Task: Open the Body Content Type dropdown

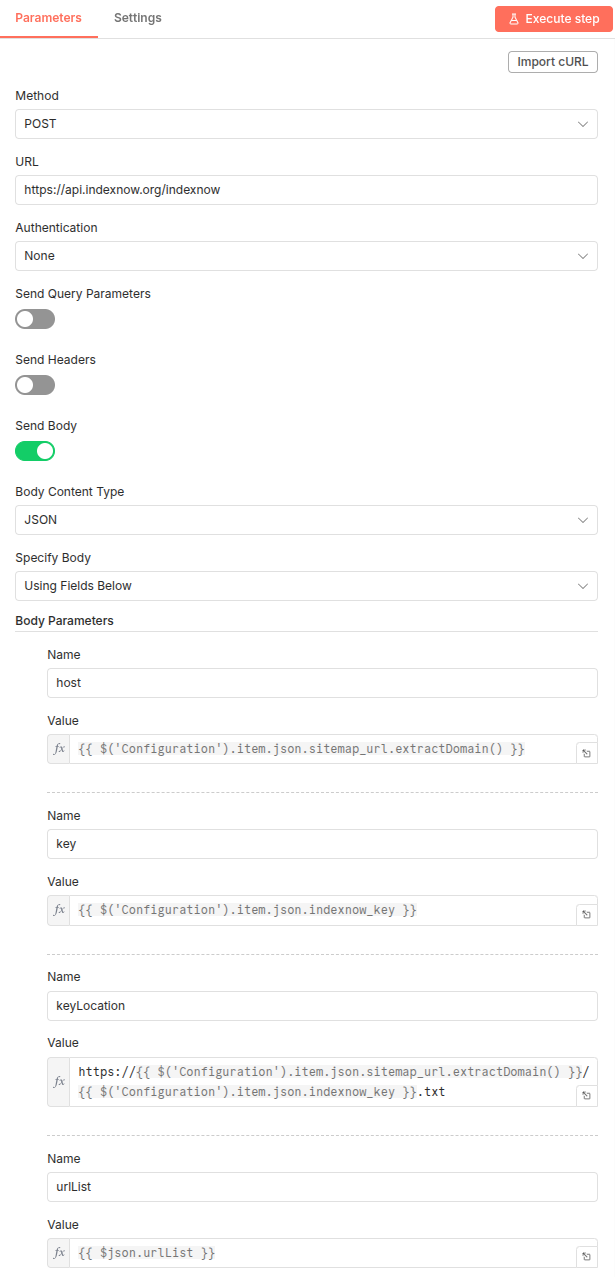Action: [306, 519]
